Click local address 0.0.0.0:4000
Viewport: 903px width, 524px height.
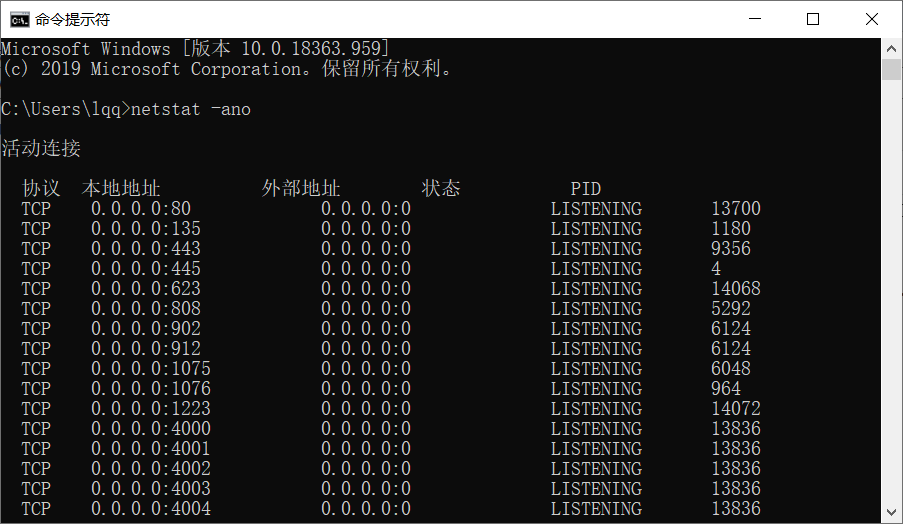click(x=151, y=428)
